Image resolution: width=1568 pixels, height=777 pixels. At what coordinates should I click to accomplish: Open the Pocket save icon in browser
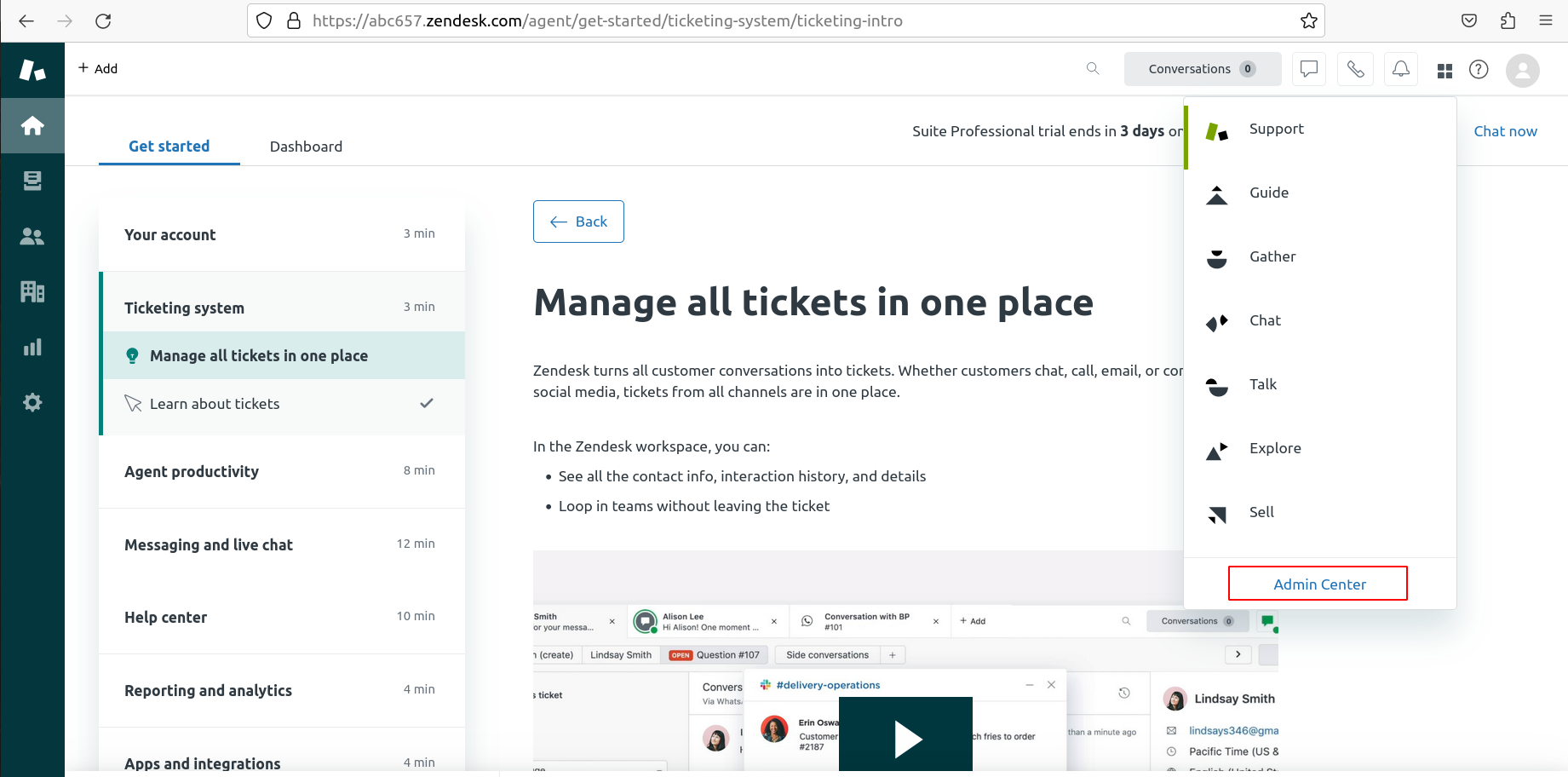pyautogui.click(x=1469, y=21)
